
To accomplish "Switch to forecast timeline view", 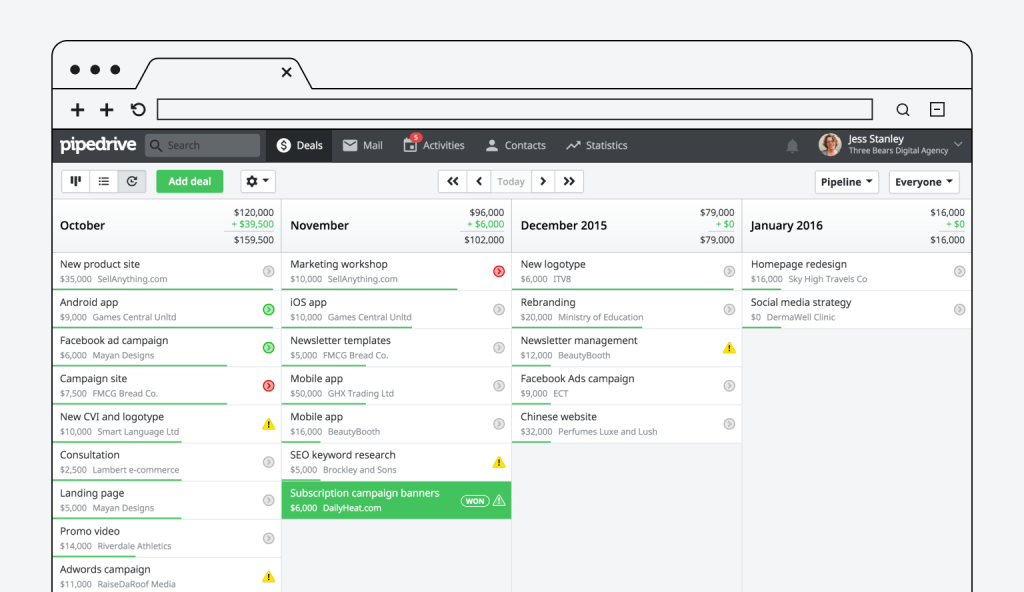I will [132, 181].
